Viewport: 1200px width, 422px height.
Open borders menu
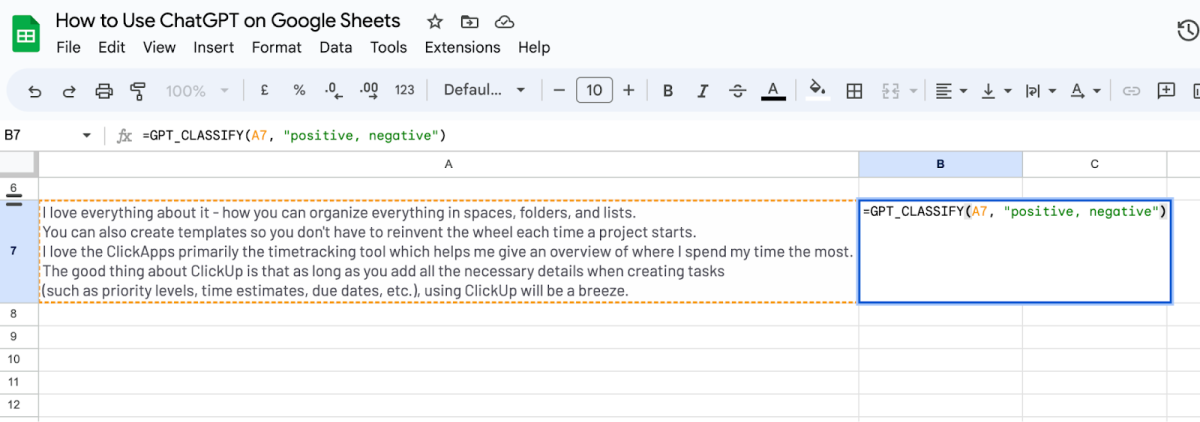coord(854,90)
